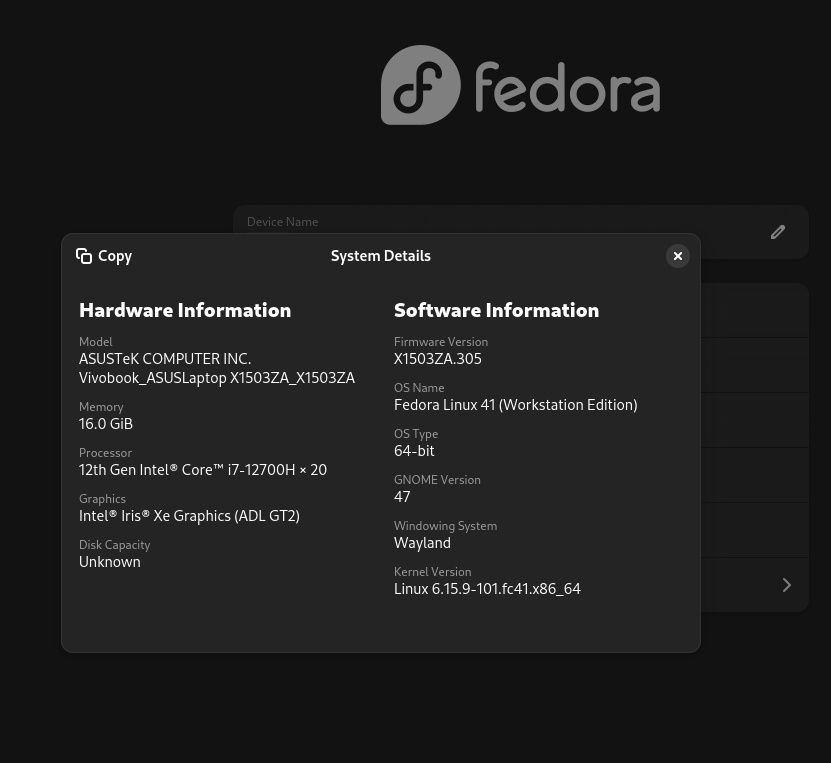Click the Graphics label
Viewport: 831px width, 763px height.
pyautogui.click(x=102, y=499)
